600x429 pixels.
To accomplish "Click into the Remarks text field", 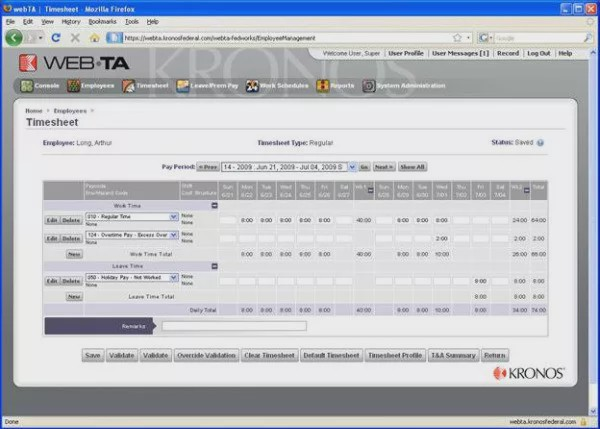I will coord(234,326).
